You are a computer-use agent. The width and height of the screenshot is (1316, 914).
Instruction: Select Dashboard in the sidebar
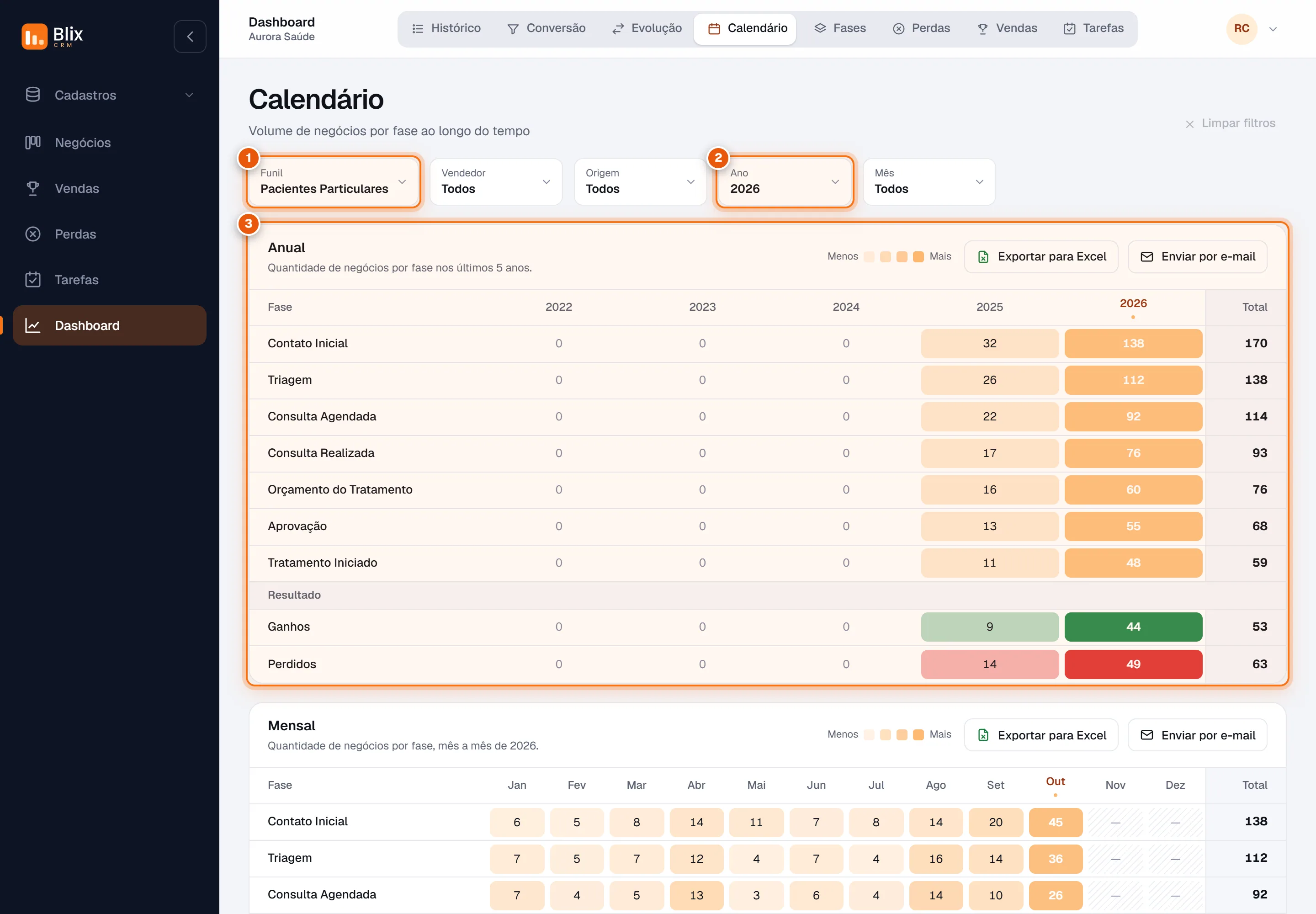tap(109, 325)
